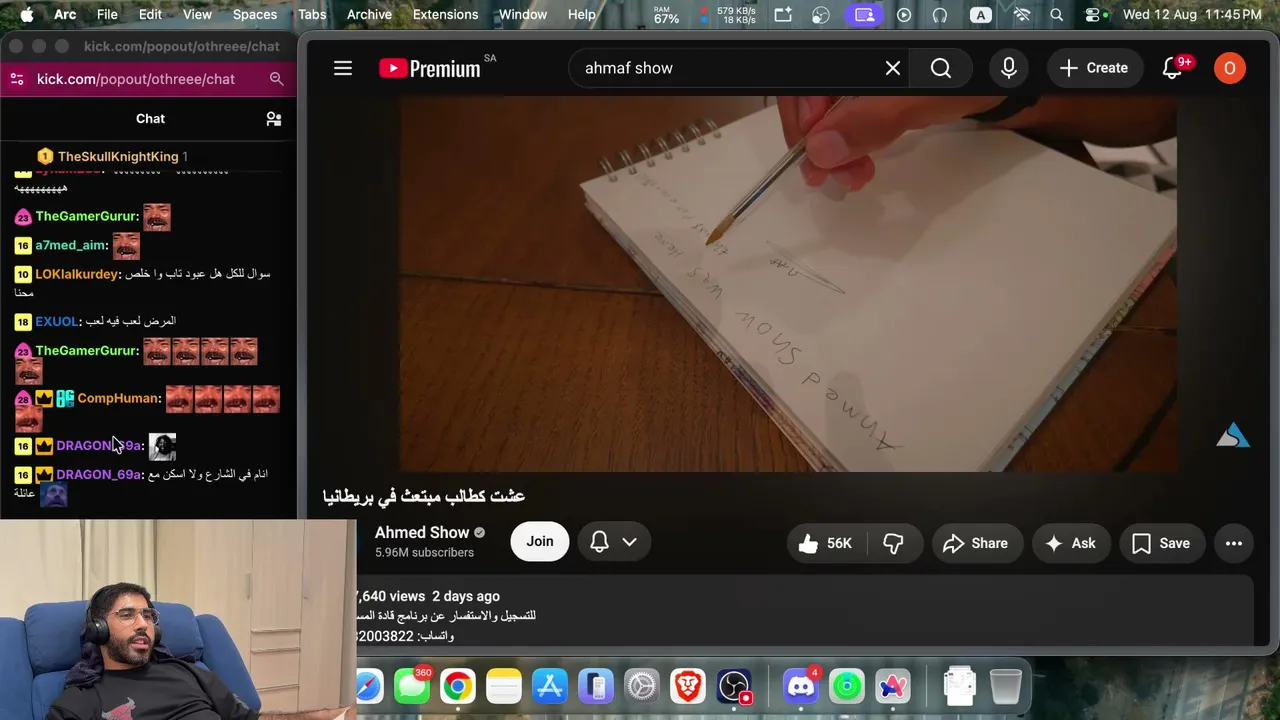The width and height of the screenshot is (1280, 720).
Task: Open the Edit menu
Action: click(150, 14)
